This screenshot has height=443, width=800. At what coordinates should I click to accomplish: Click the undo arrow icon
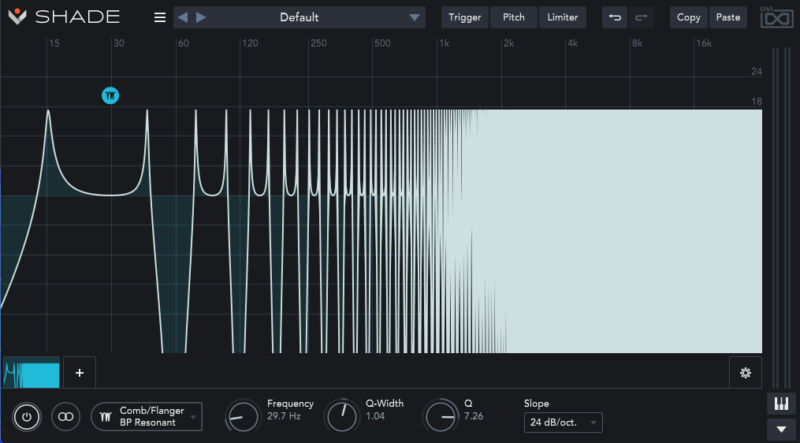point(615,17)
